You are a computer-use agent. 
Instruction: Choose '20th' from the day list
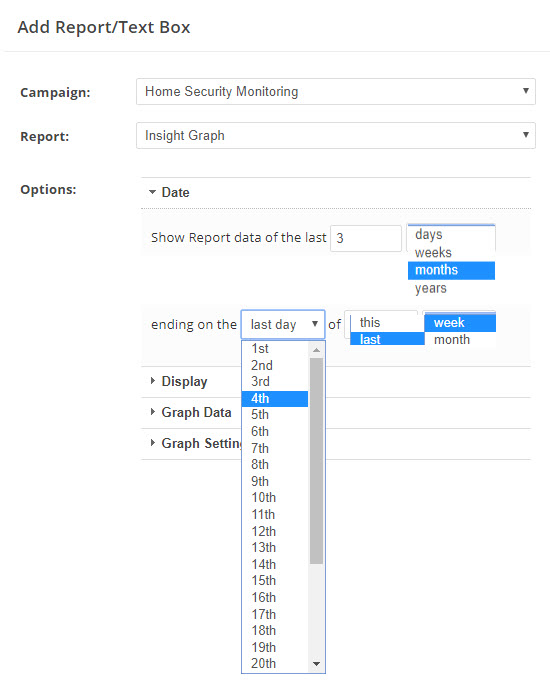point(275,664)
